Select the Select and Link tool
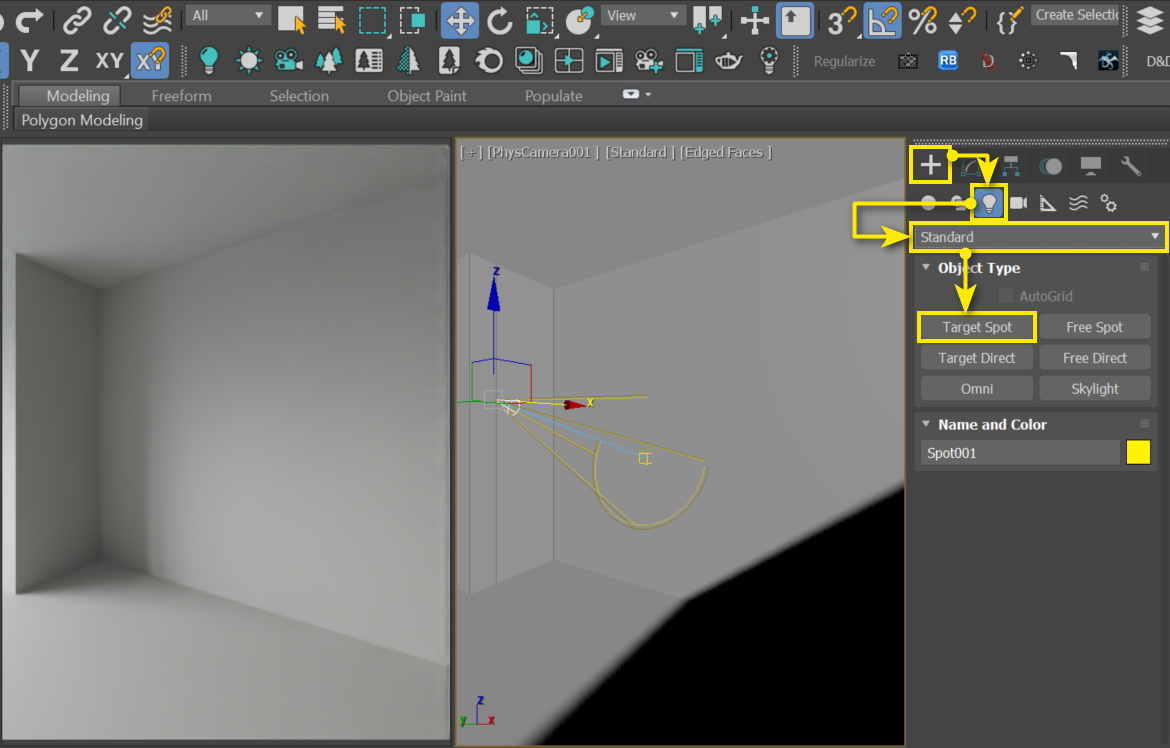 pyautogui.click(x=77, y=20)
